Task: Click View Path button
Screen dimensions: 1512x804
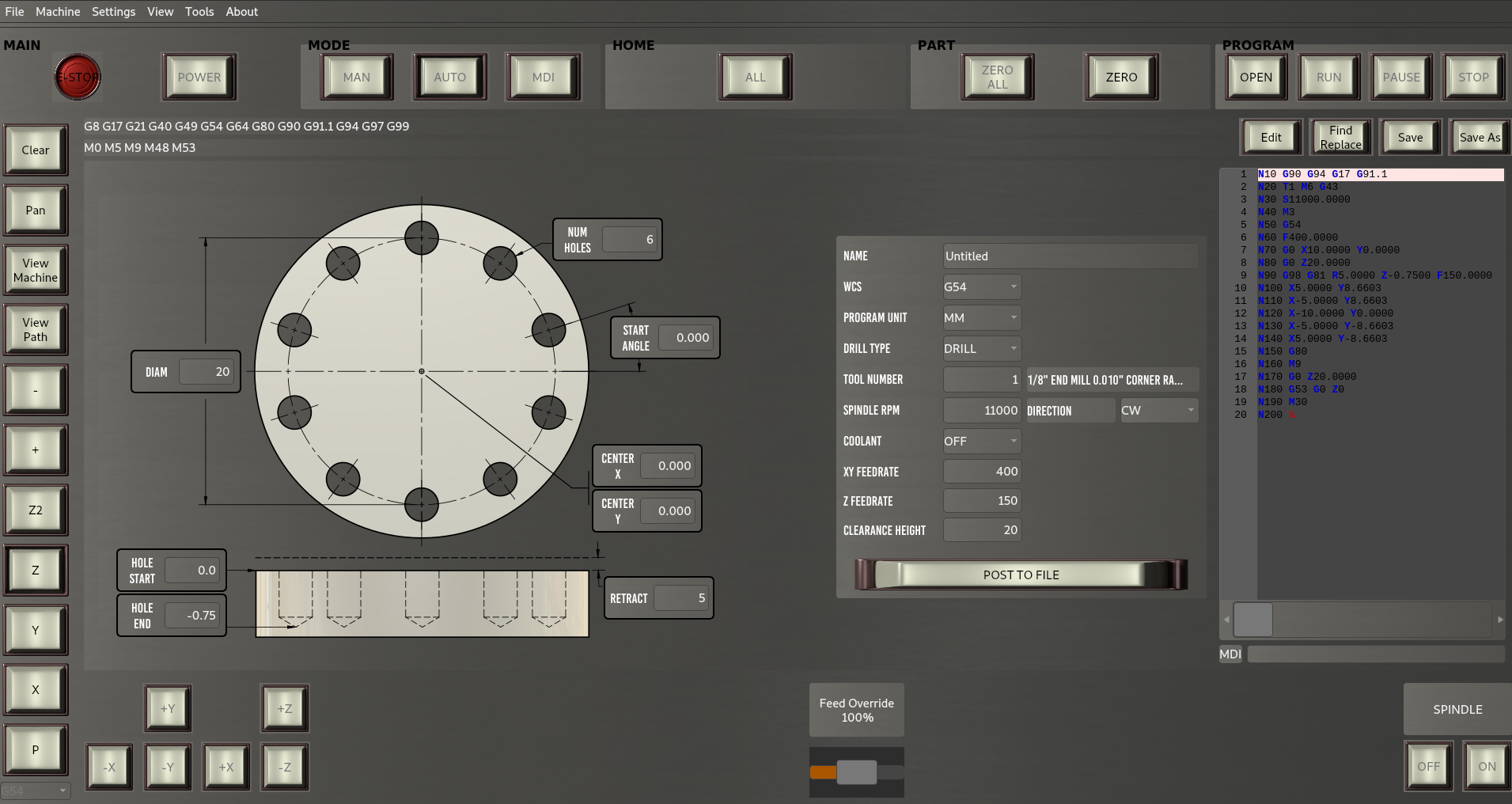Action: tap(36, 329)
